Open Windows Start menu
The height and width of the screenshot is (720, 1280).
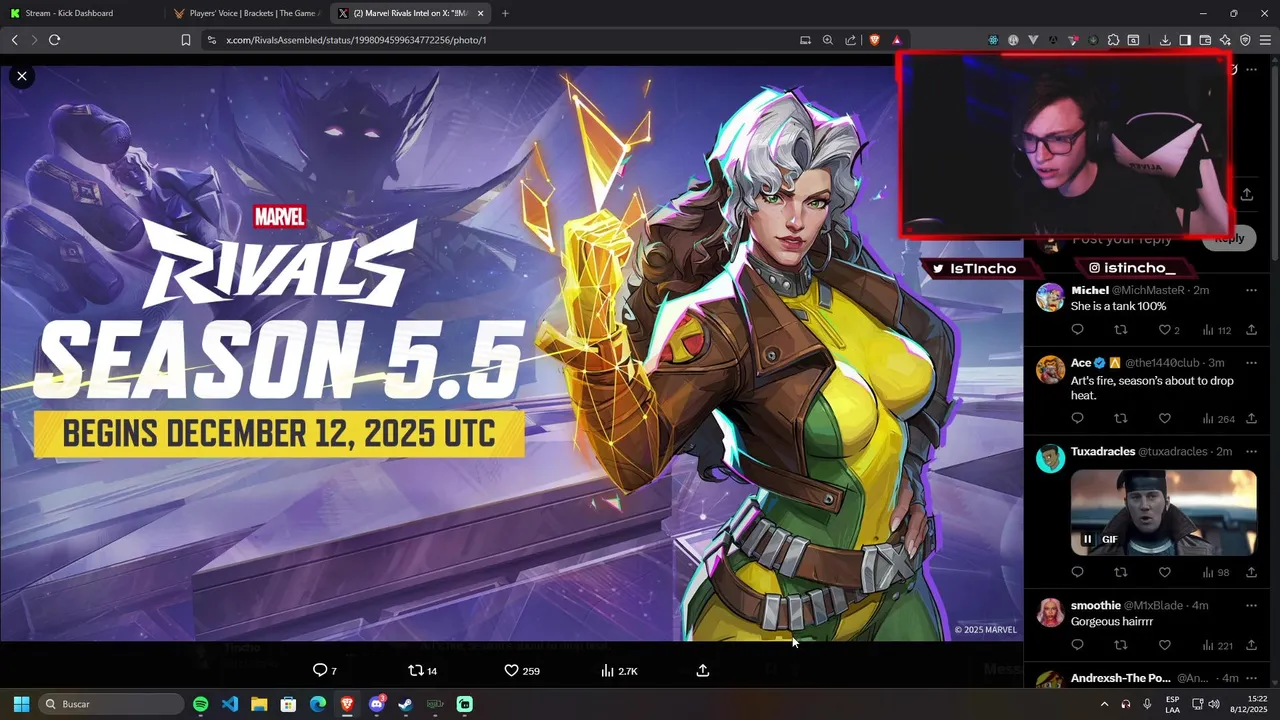[x=21, y=704]
